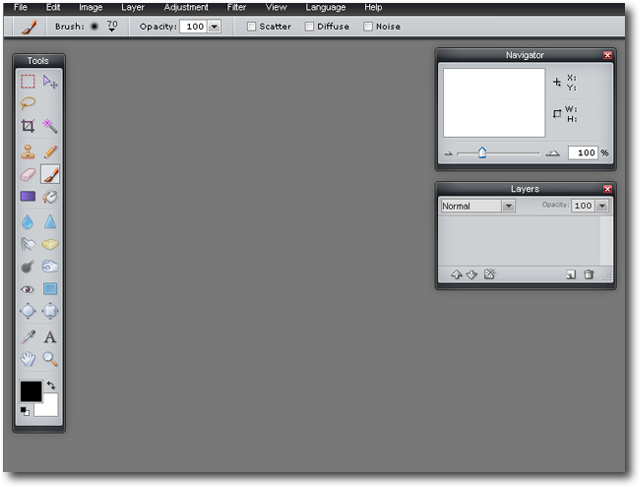Open the View menu
This screenshot has width=640, height=487.
[x=276, y=7]
